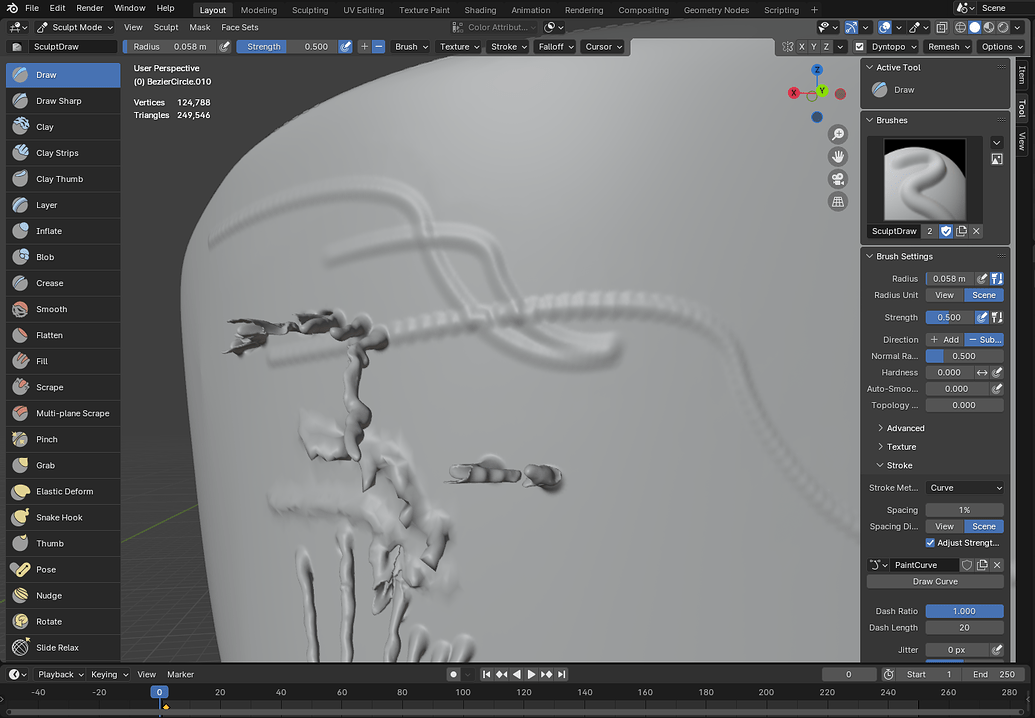Select the Smooth brush tool

coord(63,309)
